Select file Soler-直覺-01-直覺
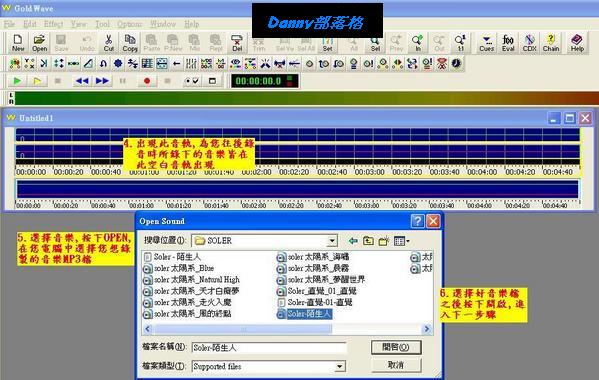The image size is (599, 380). 315,303
